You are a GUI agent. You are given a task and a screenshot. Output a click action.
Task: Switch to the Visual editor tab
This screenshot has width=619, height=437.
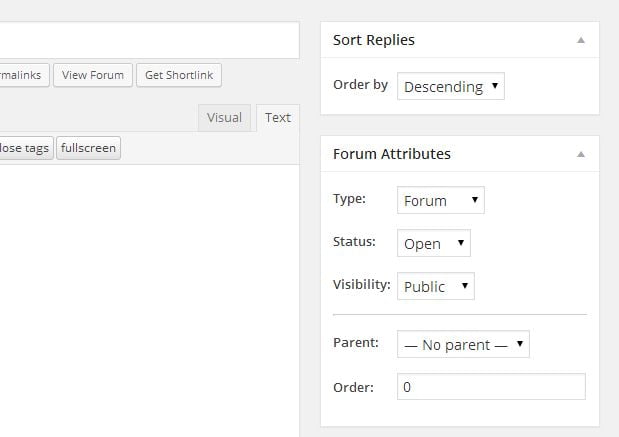[224, 118]
